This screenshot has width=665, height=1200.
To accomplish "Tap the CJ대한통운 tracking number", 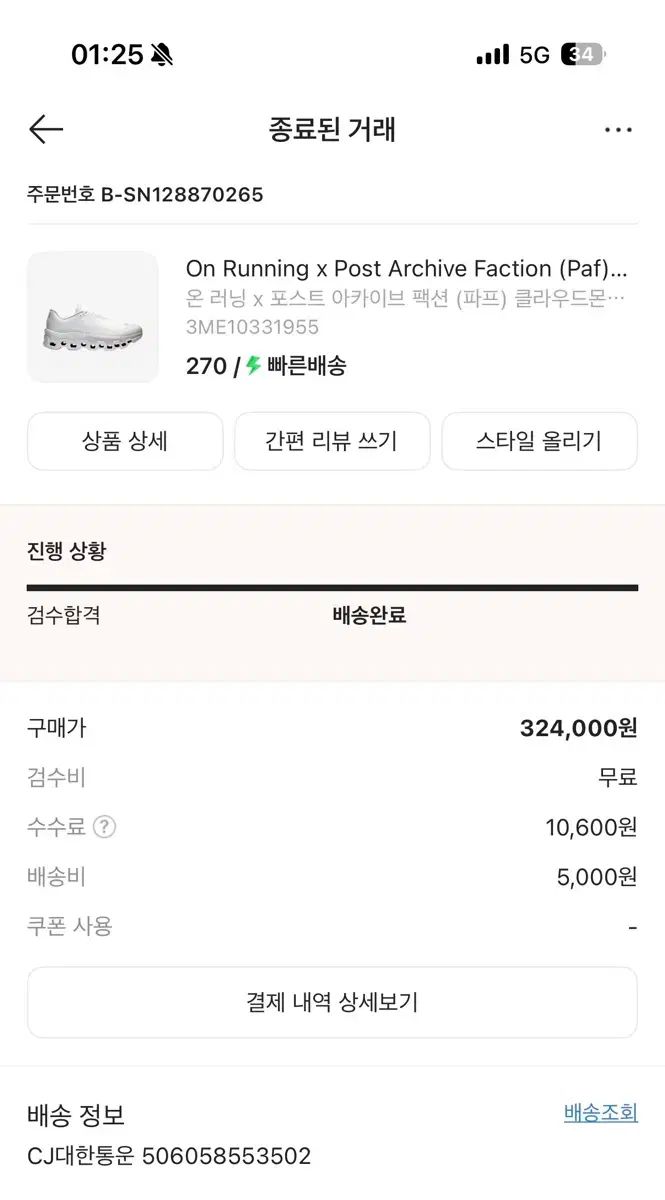I will [226, 1157].
